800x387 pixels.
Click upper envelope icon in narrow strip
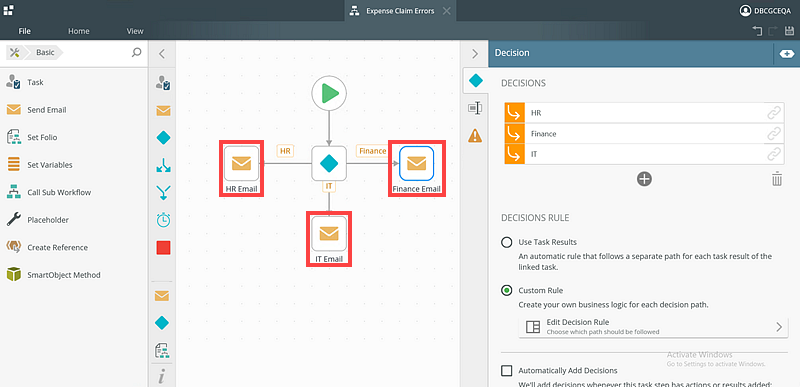coord(163,111)
